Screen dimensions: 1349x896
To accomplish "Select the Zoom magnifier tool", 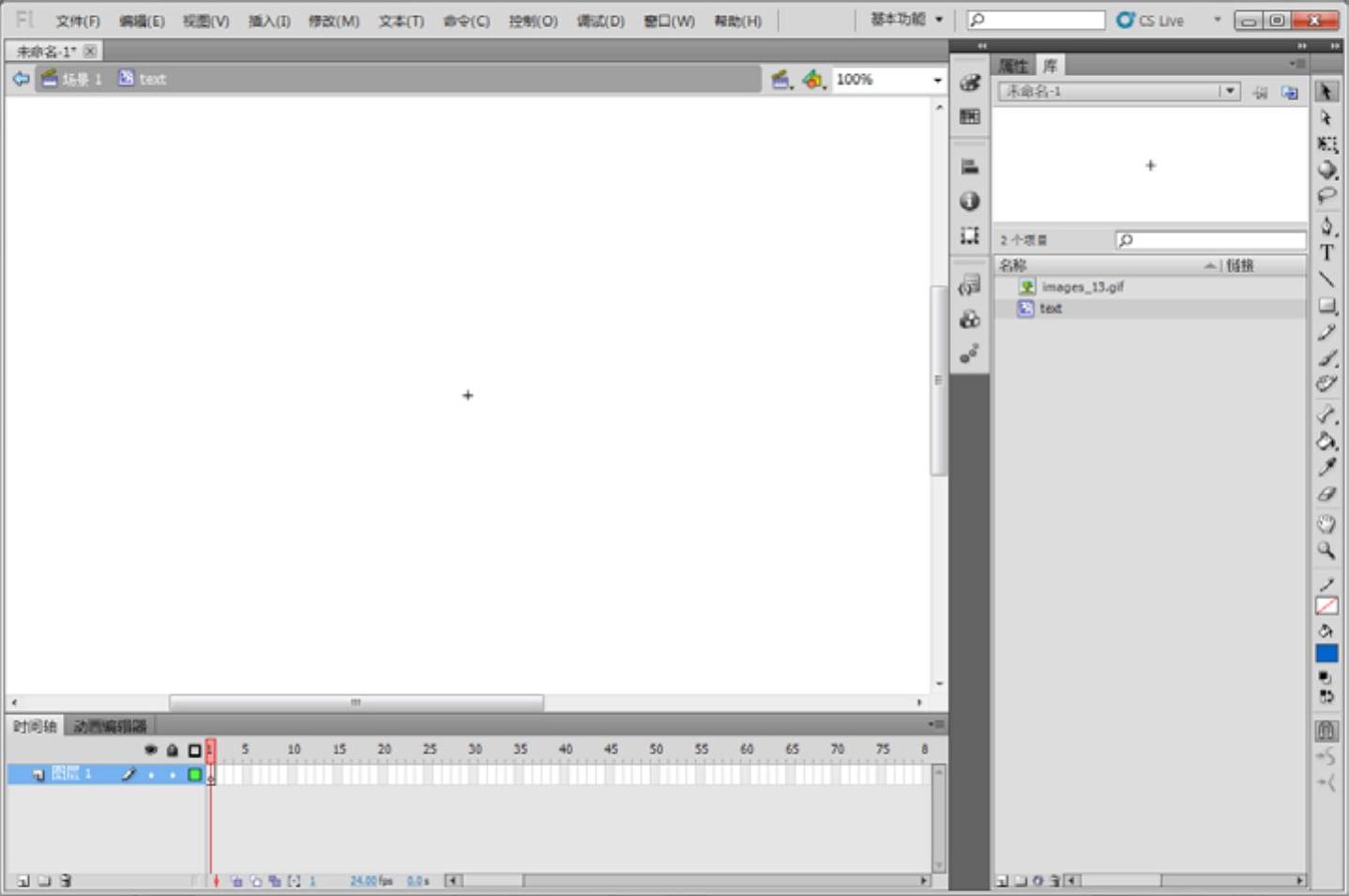I will pos(1326,550).
